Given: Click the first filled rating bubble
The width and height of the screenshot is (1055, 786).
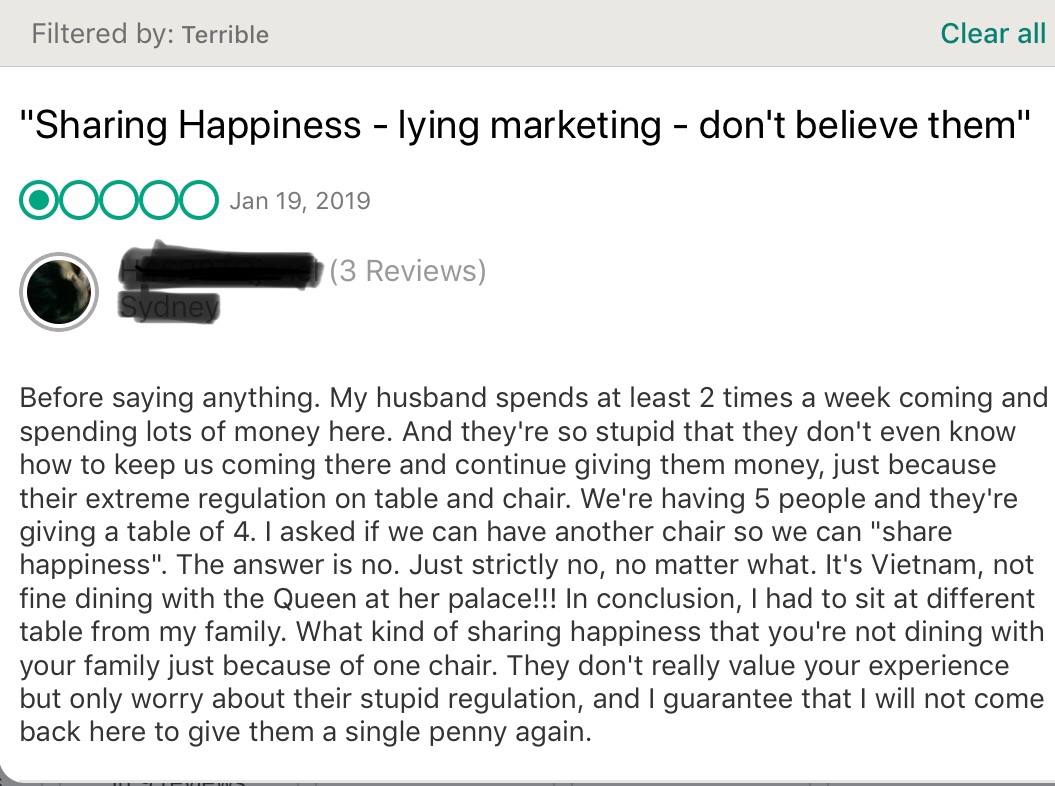Looking at the screenshot, I should (39, 201).
